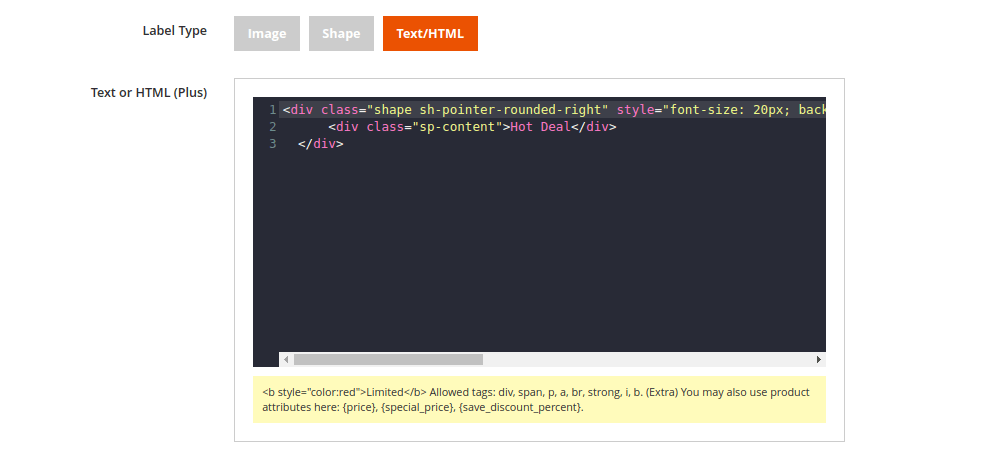Place cursor on code line 1

(552, 110)
